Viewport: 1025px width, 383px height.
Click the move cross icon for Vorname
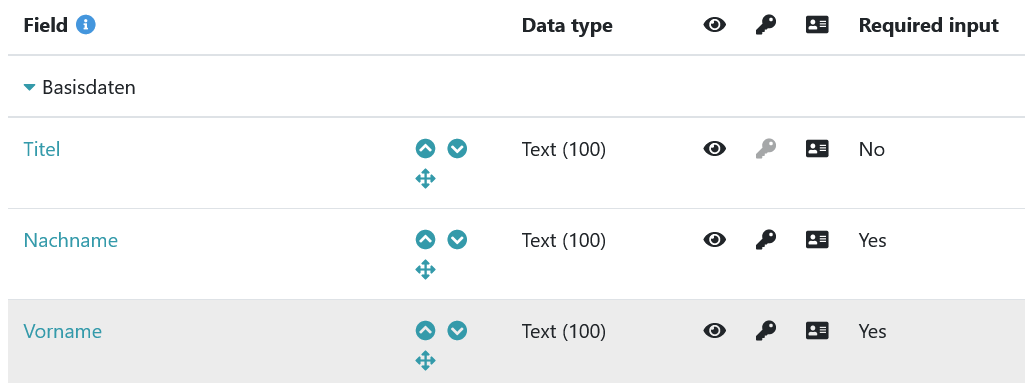pyautogui.click(x=426, y=360)
